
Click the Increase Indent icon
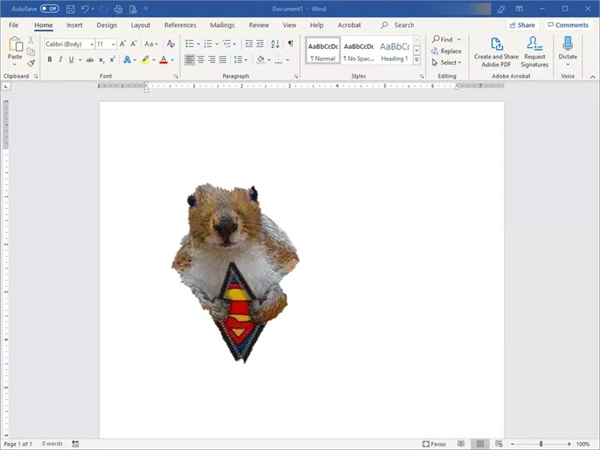[x=260, y=44]
